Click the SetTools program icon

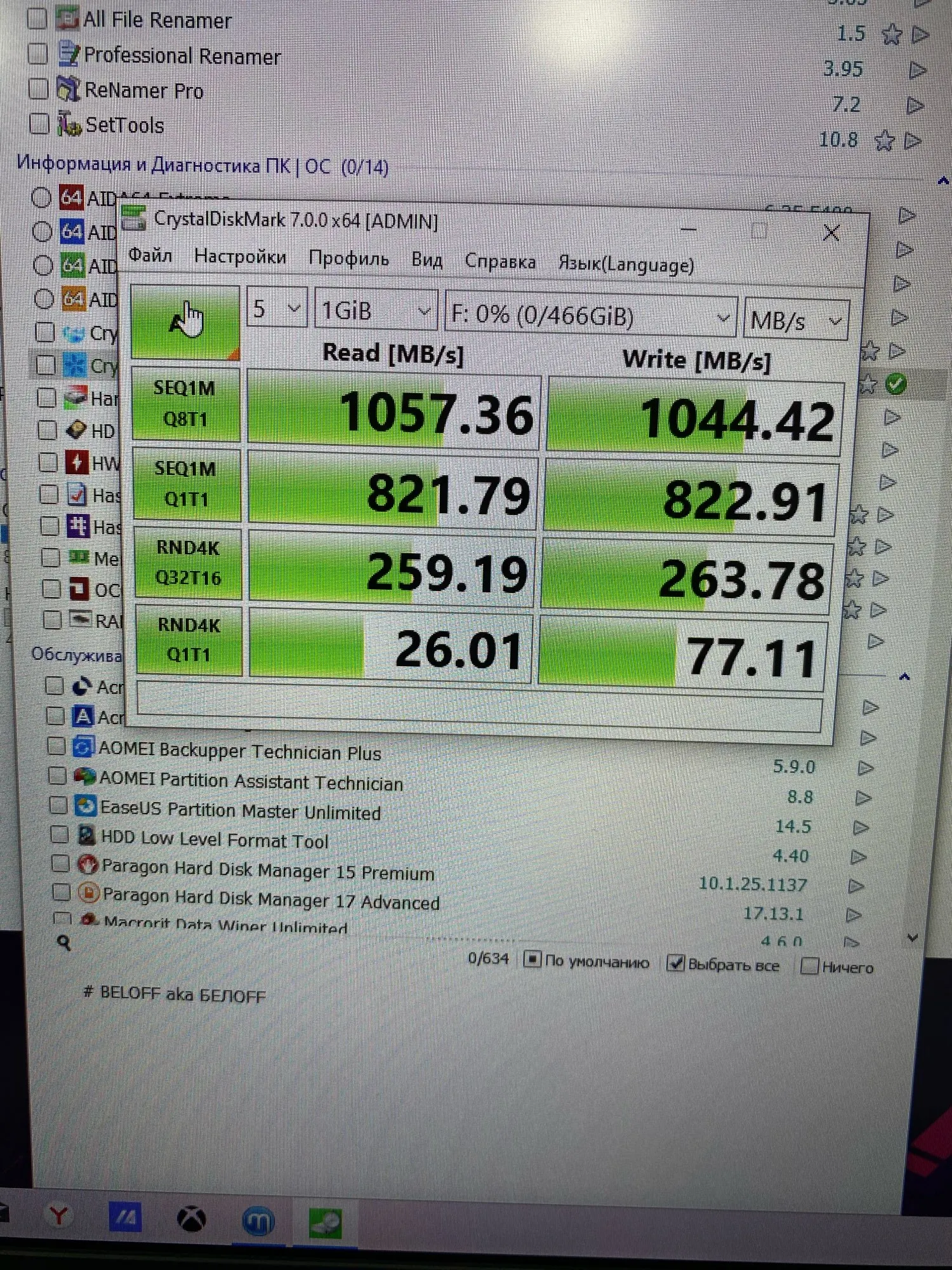coord(69,123)
